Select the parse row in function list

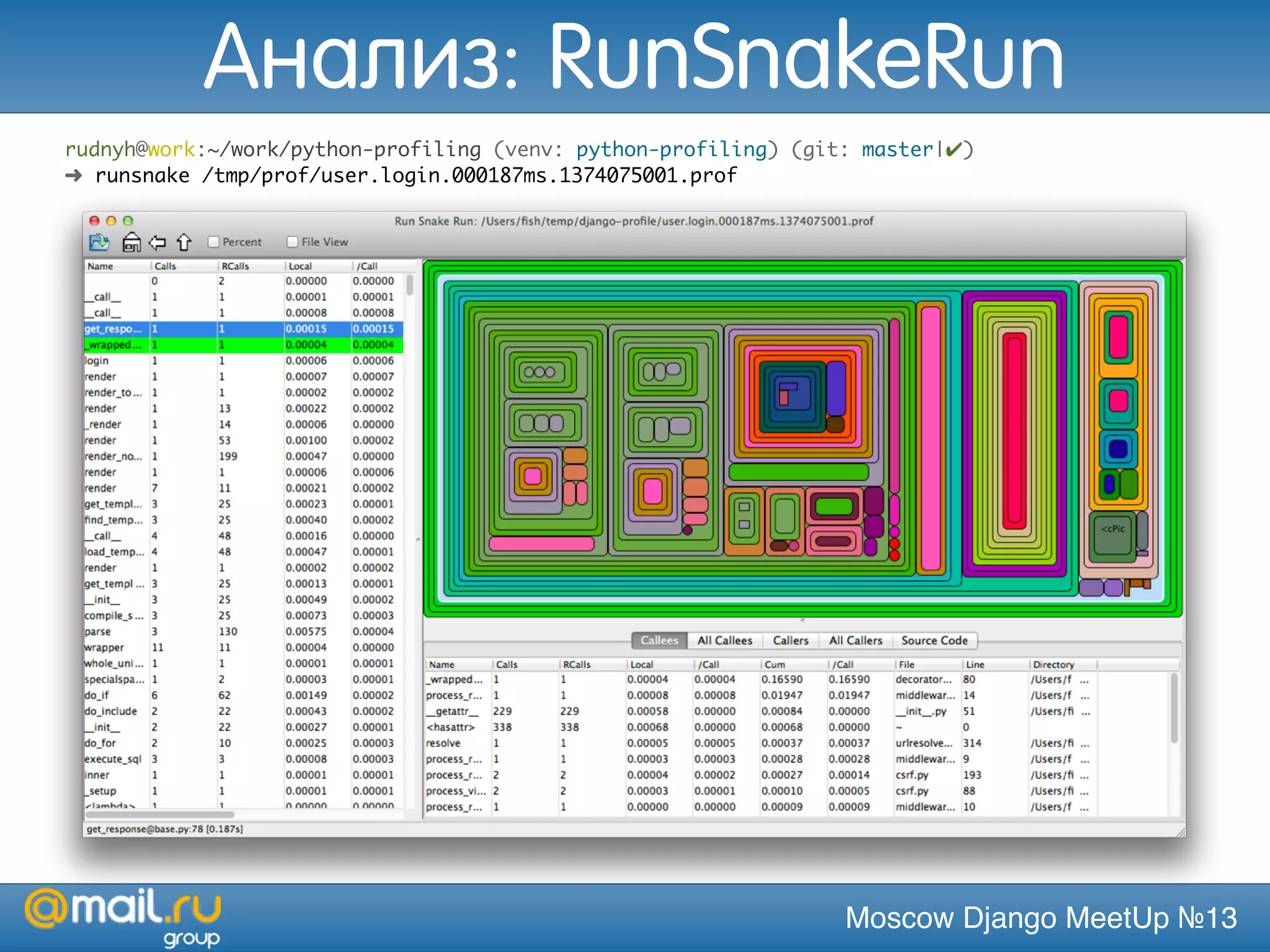[x=98, y=632]
